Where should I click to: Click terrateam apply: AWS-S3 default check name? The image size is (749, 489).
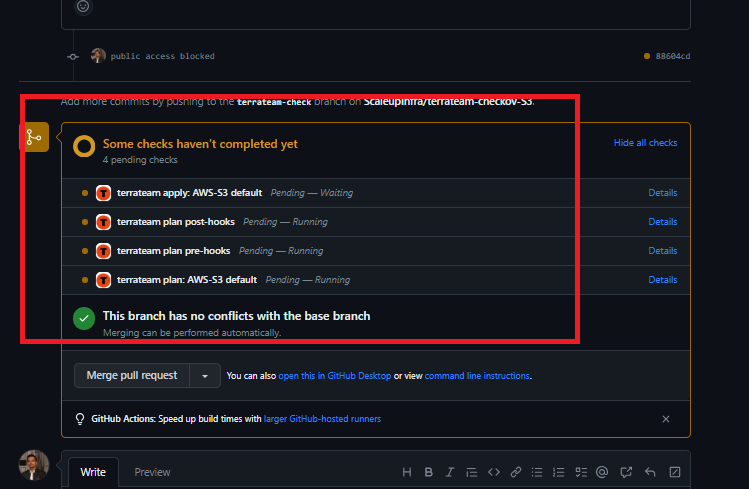click(190, 193)
